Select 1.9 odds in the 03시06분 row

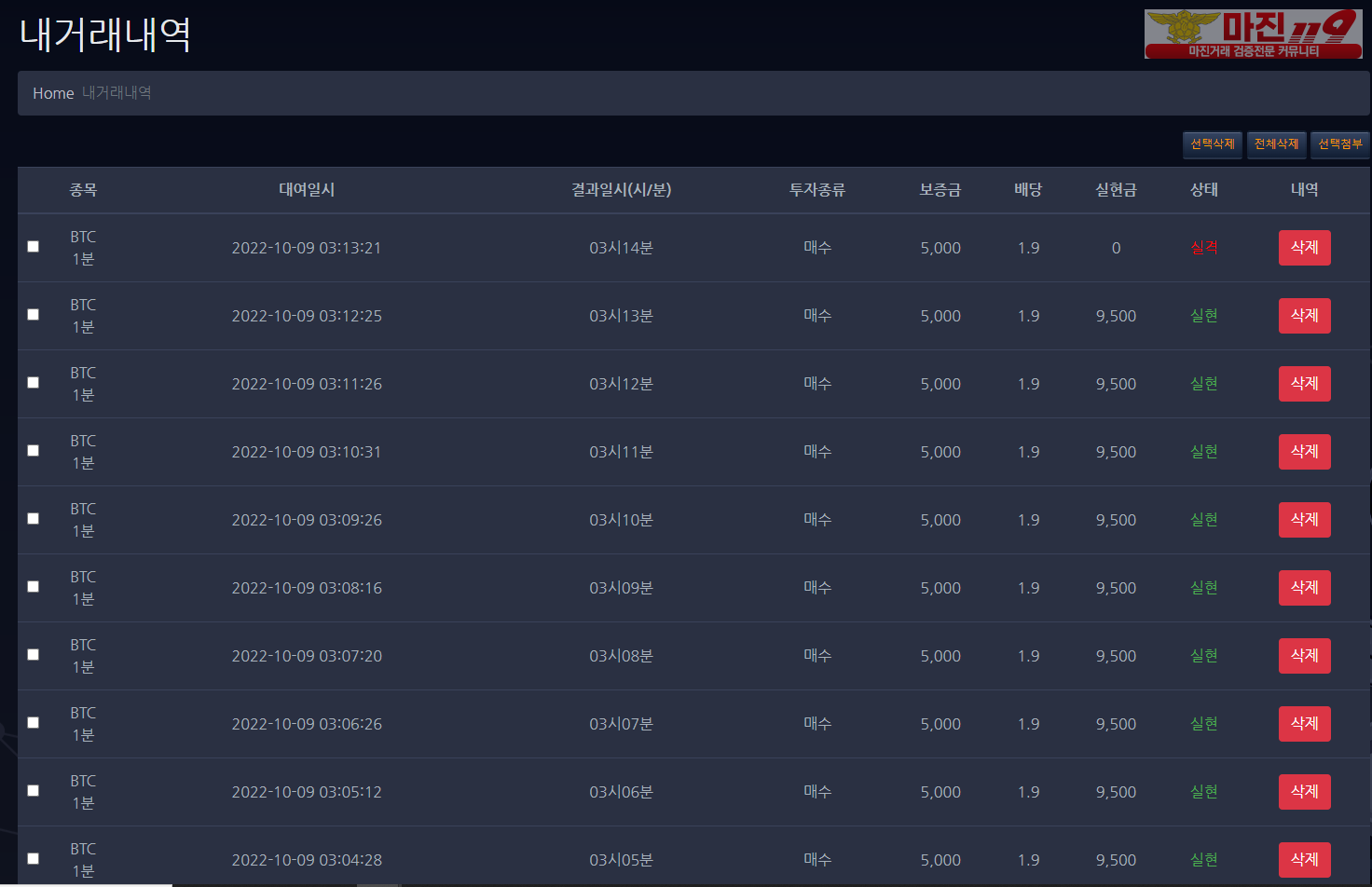pyautogui.click(x=1028, y=792)
